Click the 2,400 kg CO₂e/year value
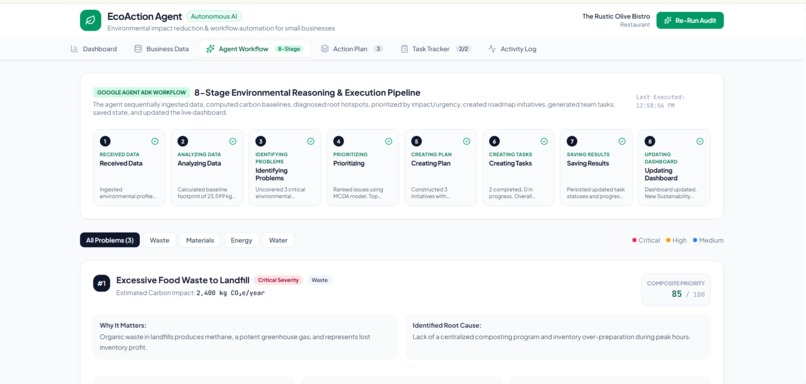This screenshot has height=384, width=806. tap(230, 293)
